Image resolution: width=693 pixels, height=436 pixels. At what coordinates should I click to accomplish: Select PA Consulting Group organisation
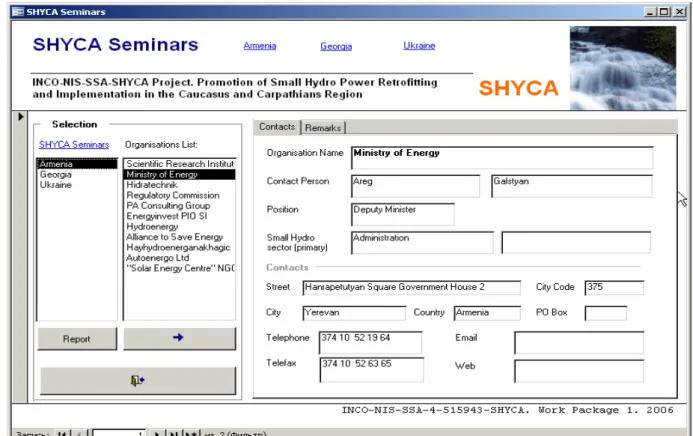[179, 206]
